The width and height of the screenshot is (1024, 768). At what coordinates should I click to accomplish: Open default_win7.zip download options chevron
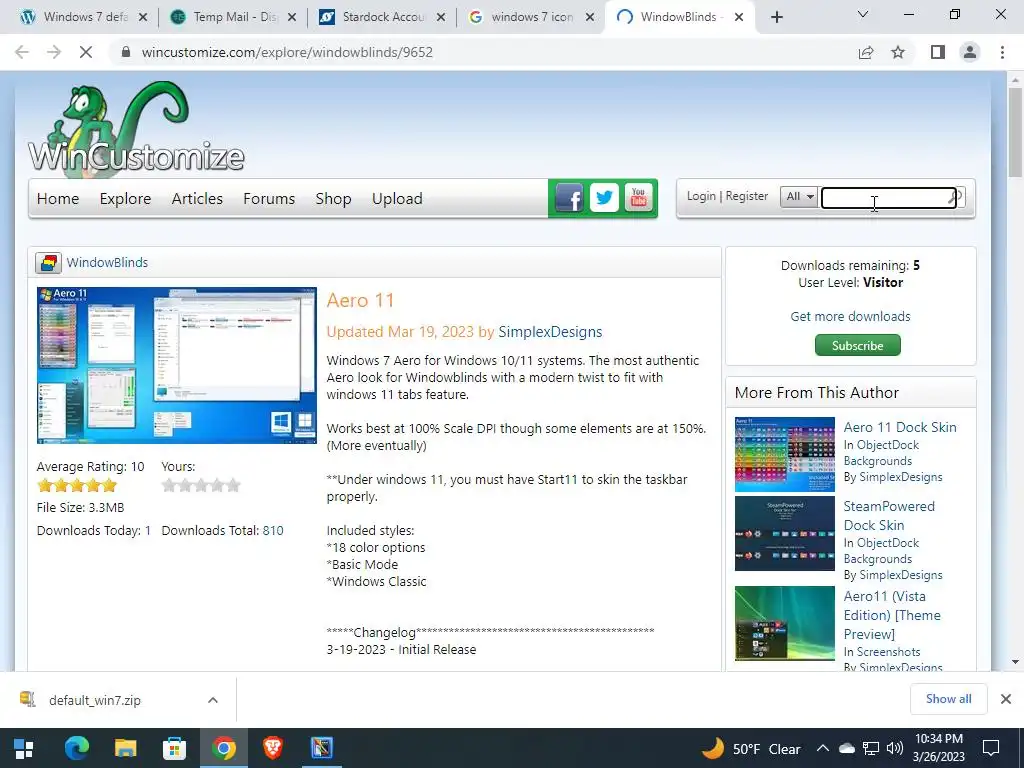(x=212, y=700)
